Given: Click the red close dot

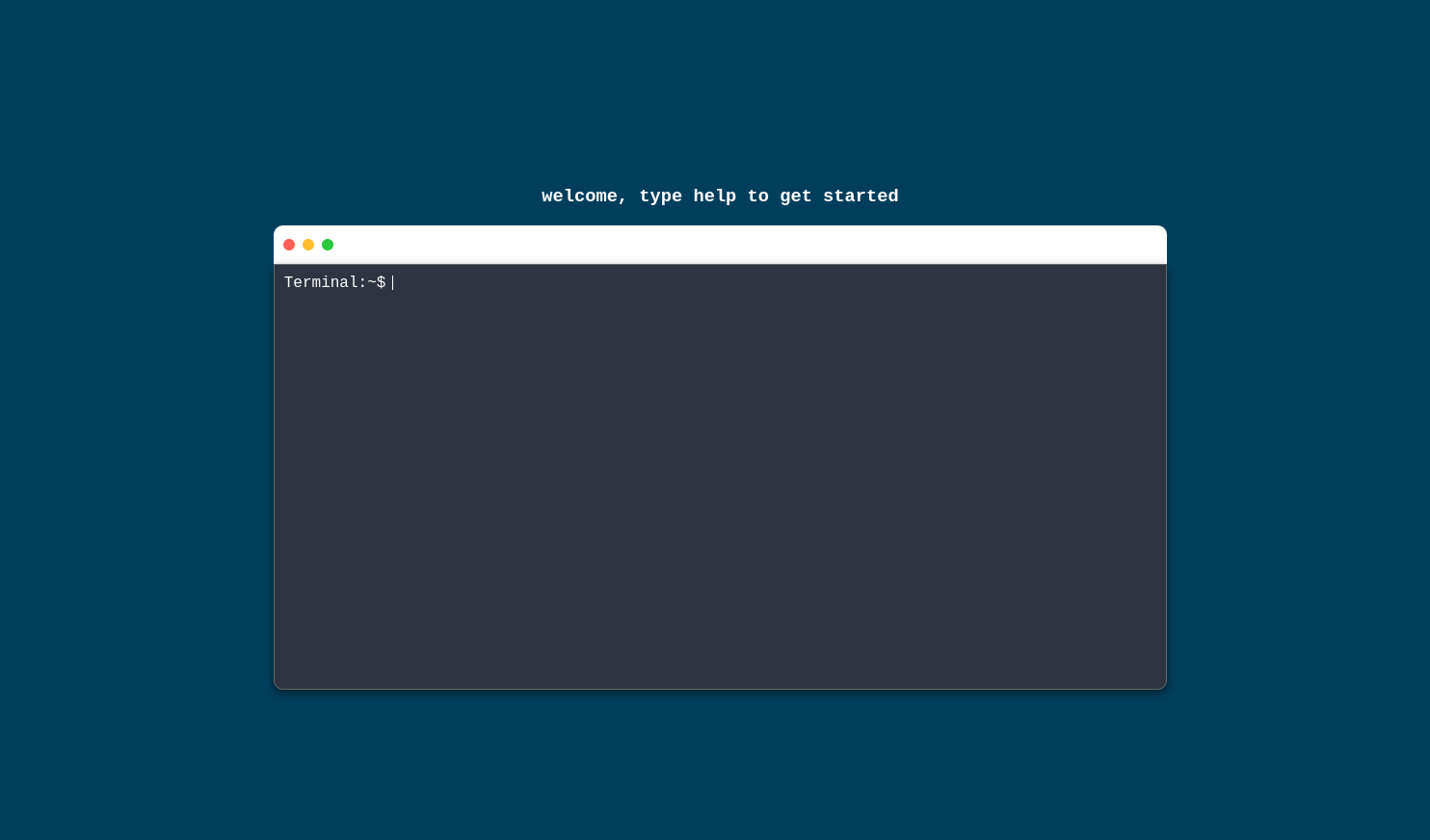Looking at the screenshot, I should tap(289, 245).
